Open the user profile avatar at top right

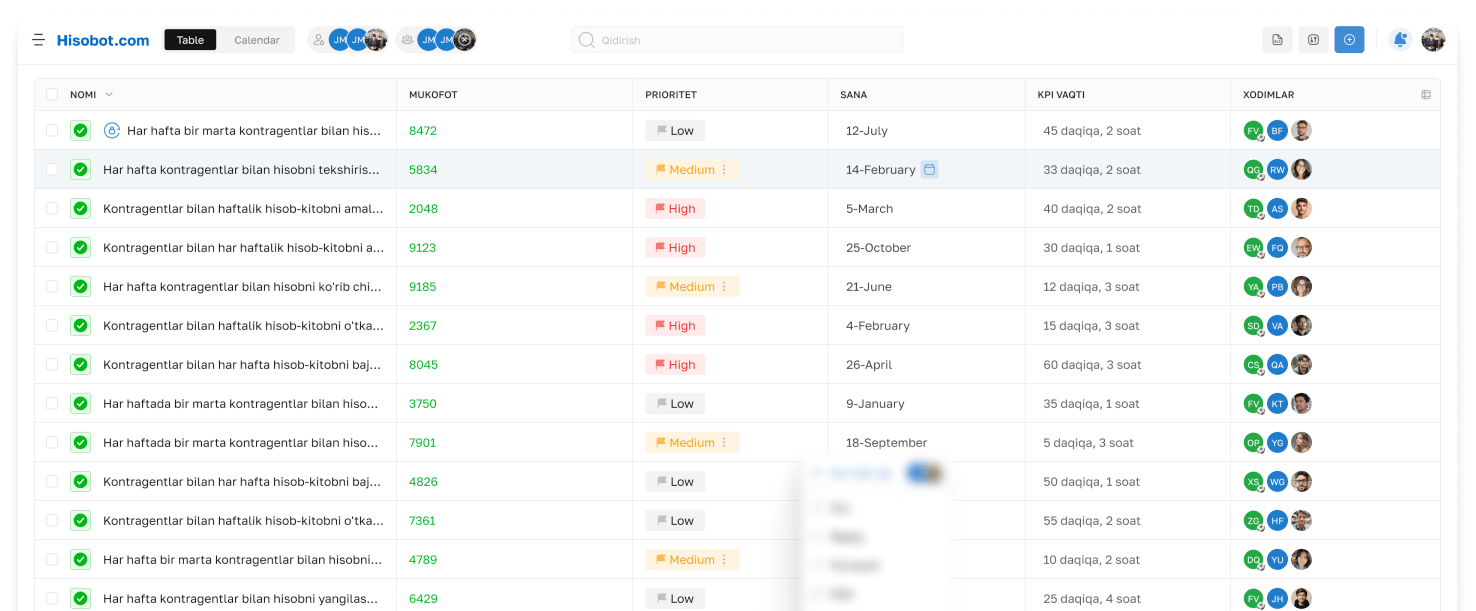pos(1433,40)
